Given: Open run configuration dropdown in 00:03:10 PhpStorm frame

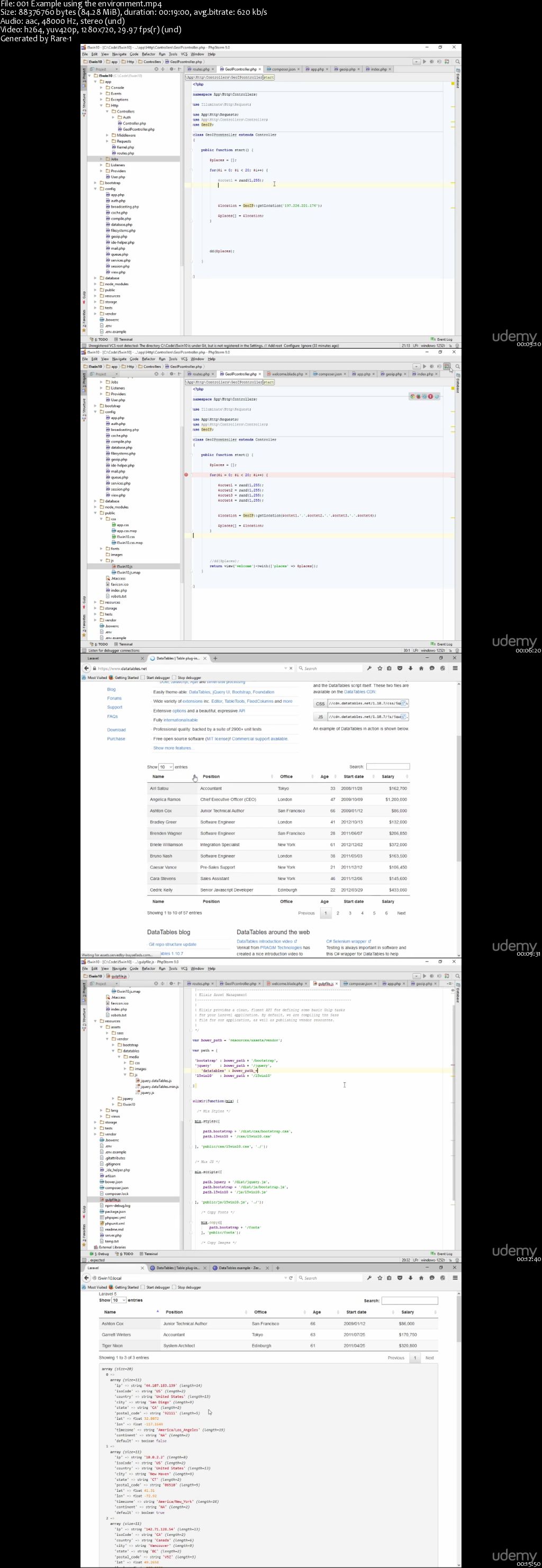Looking at the screenshot, I should tap(417, 61).
